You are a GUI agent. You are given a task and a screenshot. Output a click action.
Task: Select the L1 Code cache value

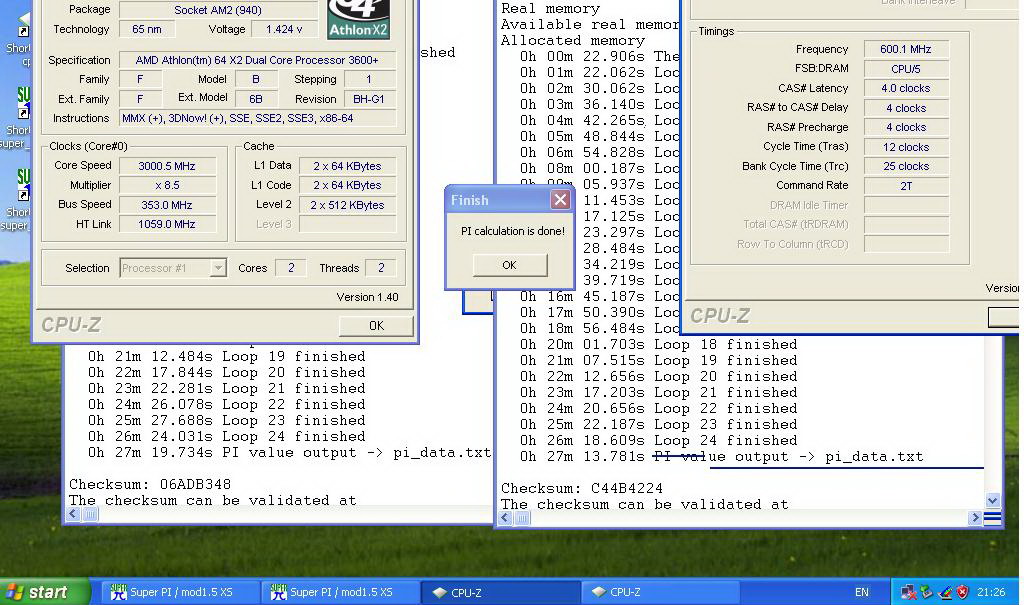pos(347,186)
